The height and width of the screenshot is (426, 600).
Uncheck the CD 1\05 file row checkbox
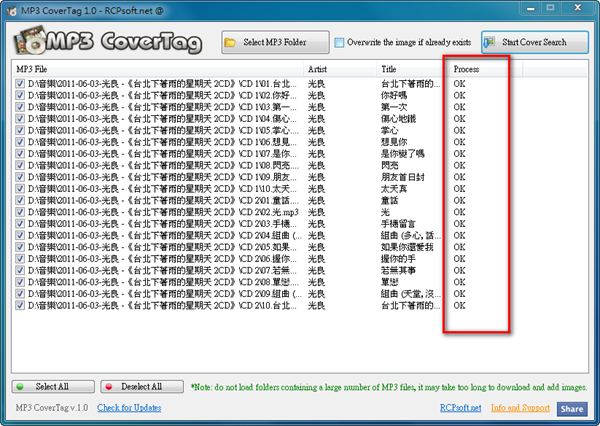(x=20, y=130)
